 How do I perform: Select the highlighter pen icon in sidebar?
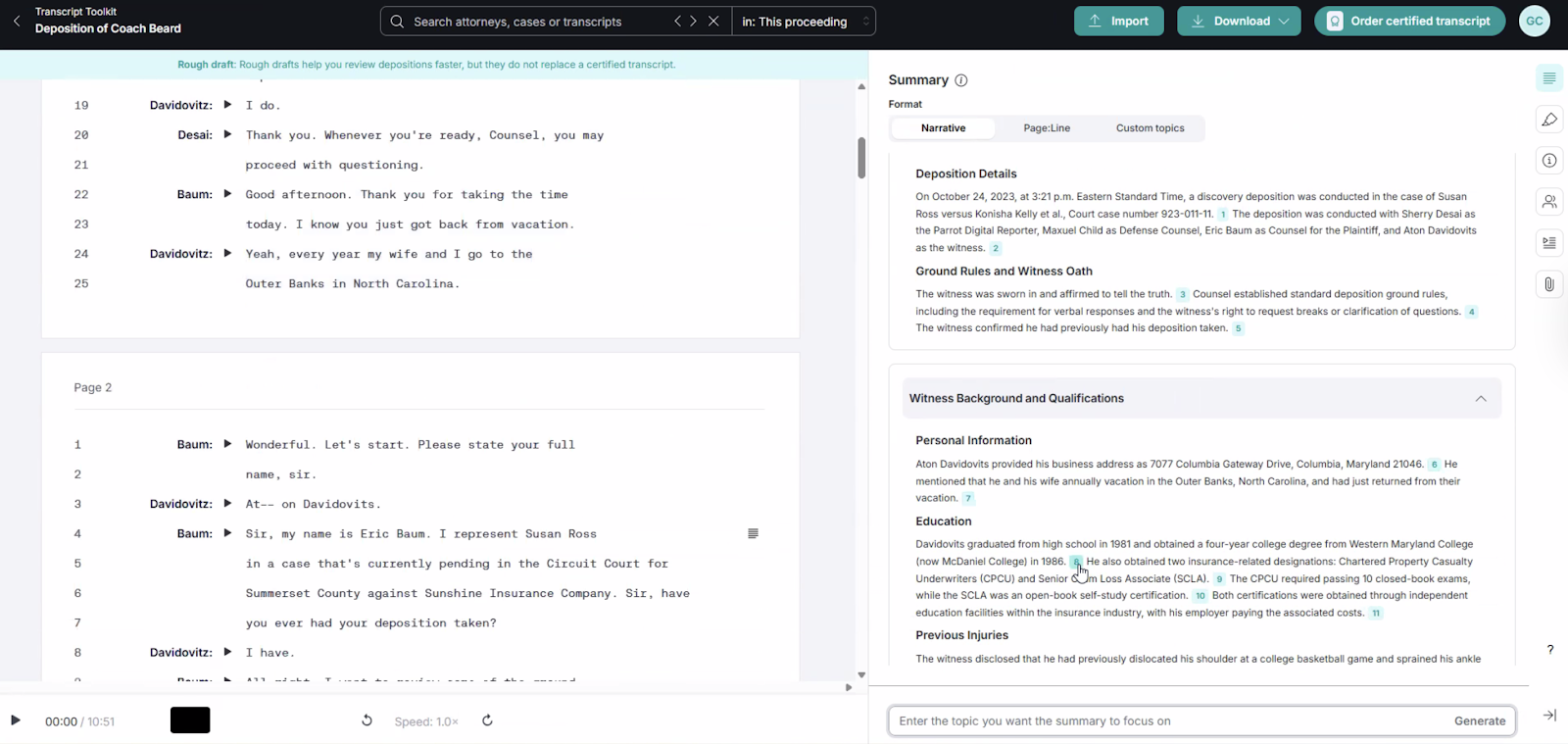[1548, 120]
